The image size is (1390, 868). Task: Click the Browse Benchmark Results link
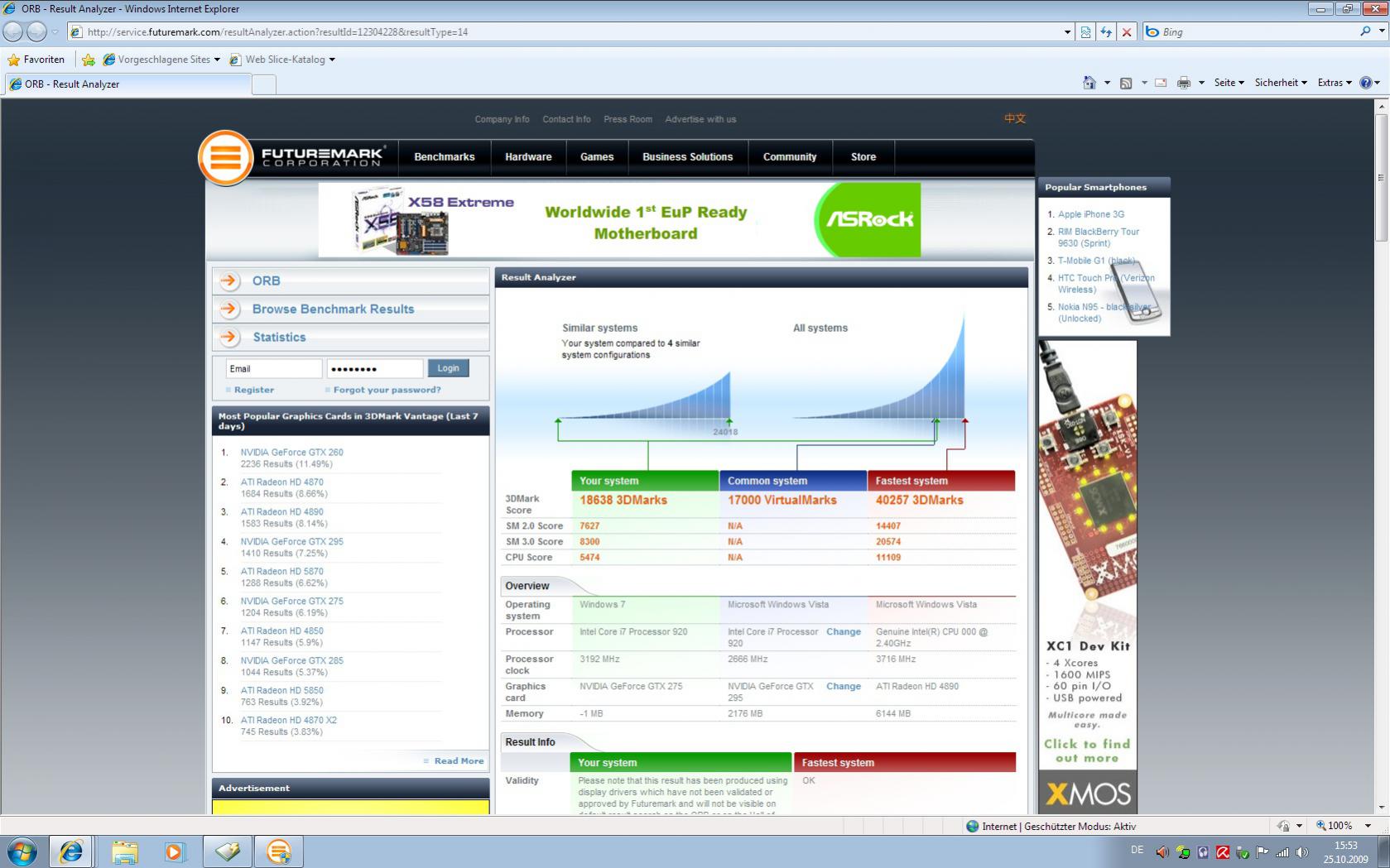coord(333,309)
